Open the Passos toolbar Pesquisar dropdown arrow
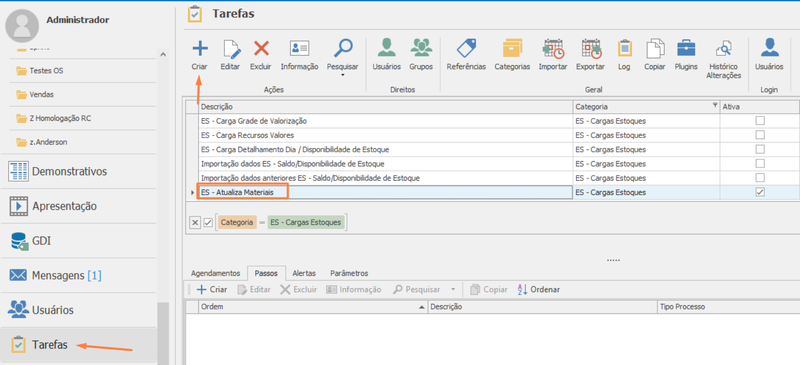800x365 pixels. [x=452, y=289]
